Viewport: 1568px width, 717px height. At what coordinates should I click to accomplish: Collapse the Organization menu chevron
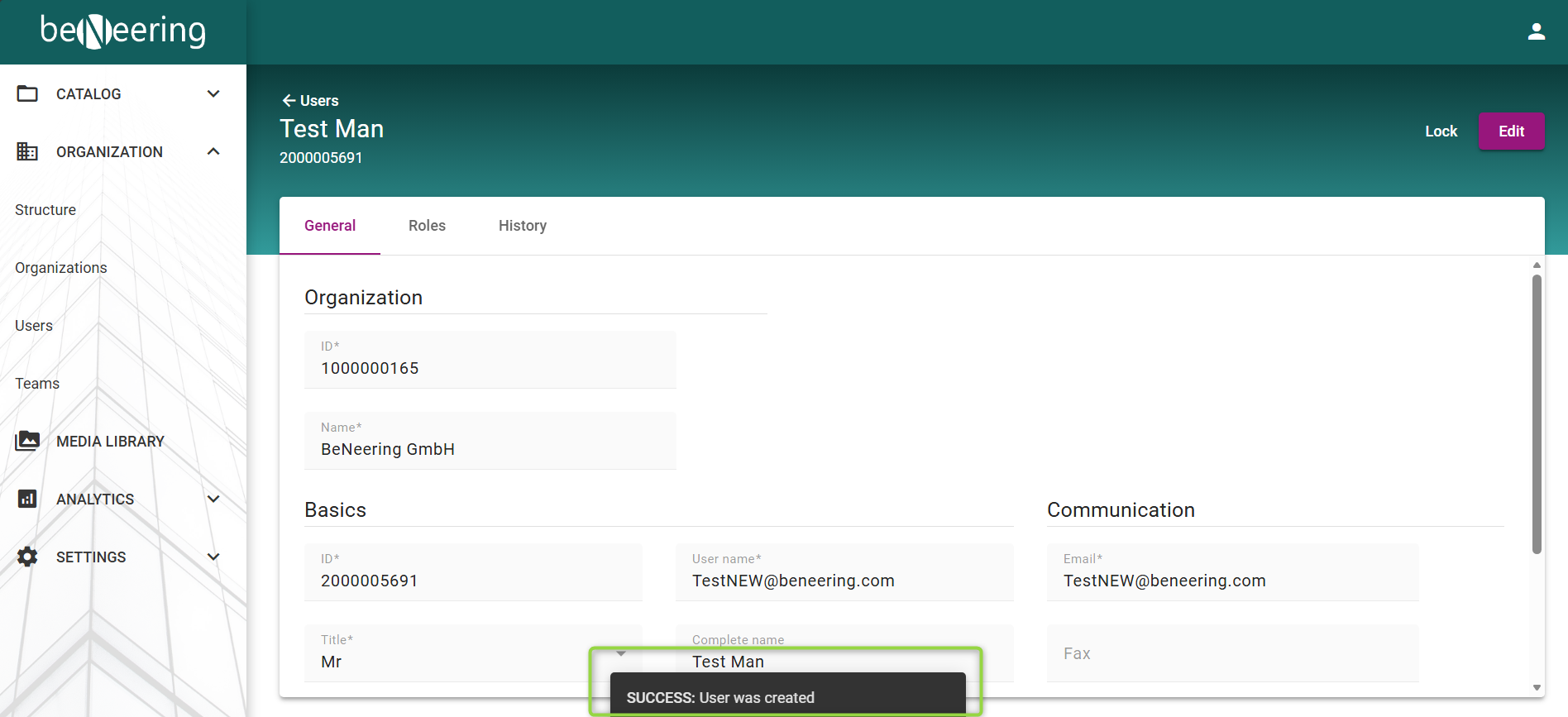(213, 151)
